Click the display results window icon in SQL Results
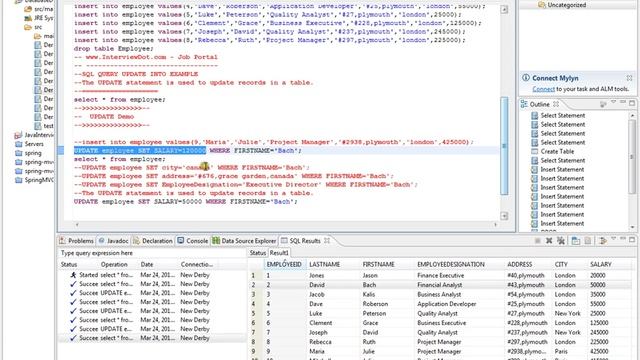This screenshot has height=360, width=640. click(576, 241)
